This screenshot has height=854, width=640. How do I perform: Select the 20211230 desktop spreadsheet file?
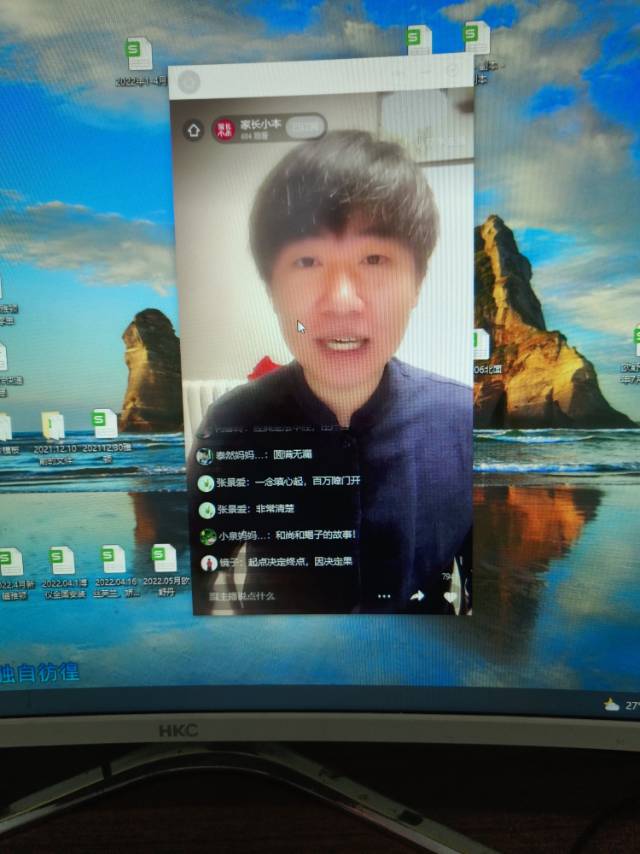point(106,436)
